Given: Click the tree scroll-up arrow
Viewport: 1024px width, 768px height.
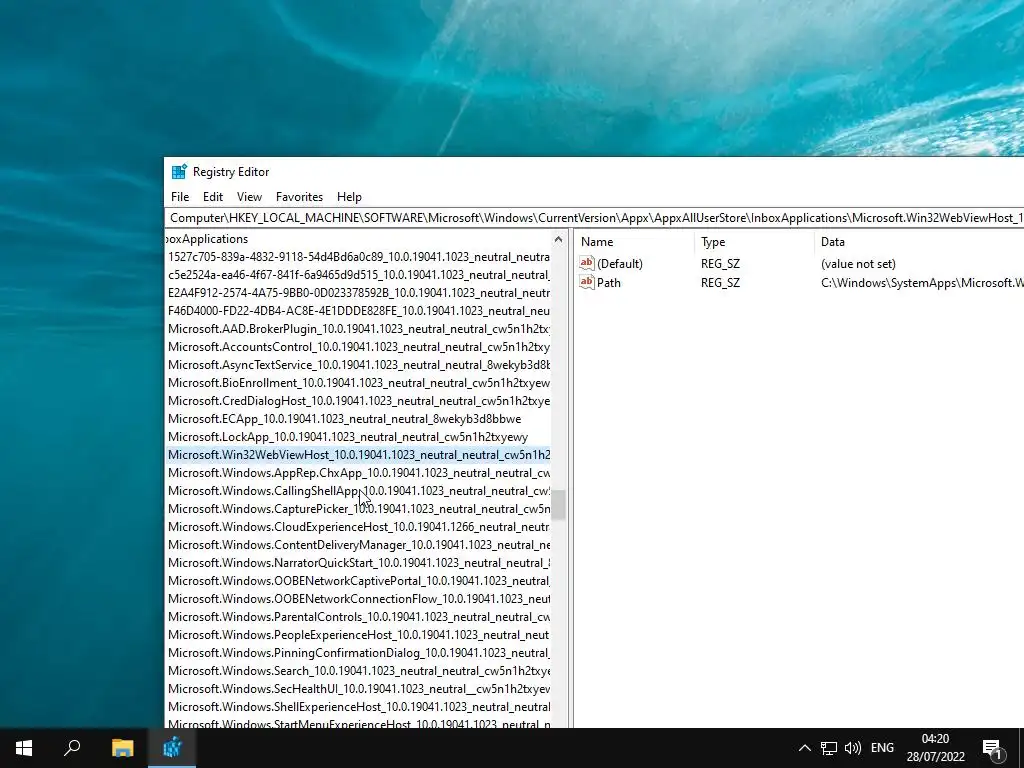Looking at the screenshot, I should (x=558, y=240).
